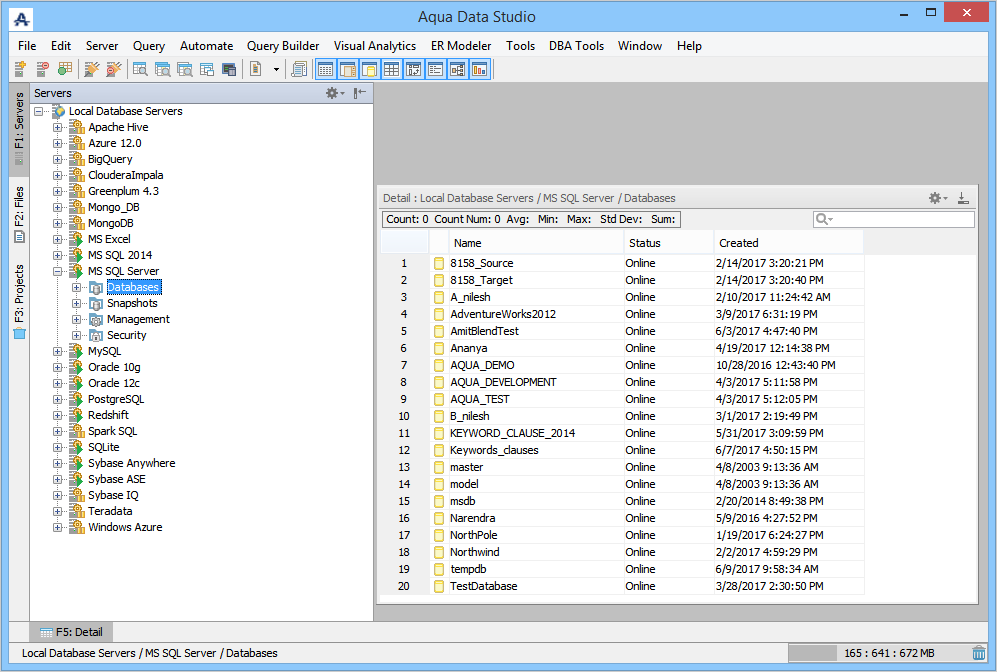Screen dimensions: 997x672
Task: Click the grid table toolbar icon
Action: 391,69
